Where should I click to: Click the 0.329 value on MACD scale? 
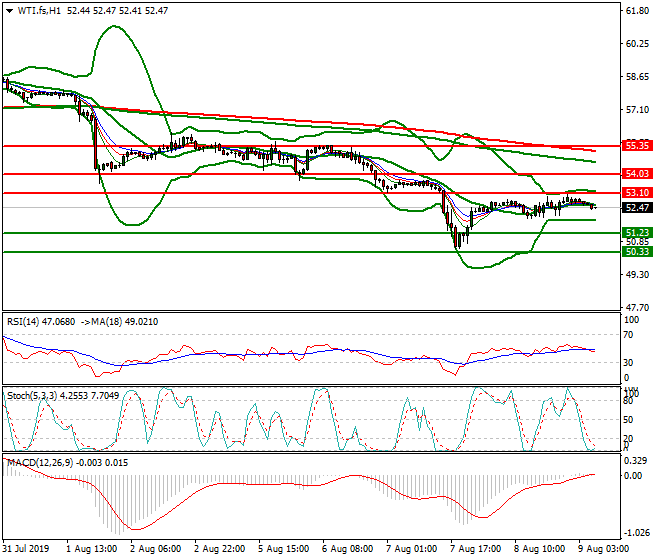(636, 461)
